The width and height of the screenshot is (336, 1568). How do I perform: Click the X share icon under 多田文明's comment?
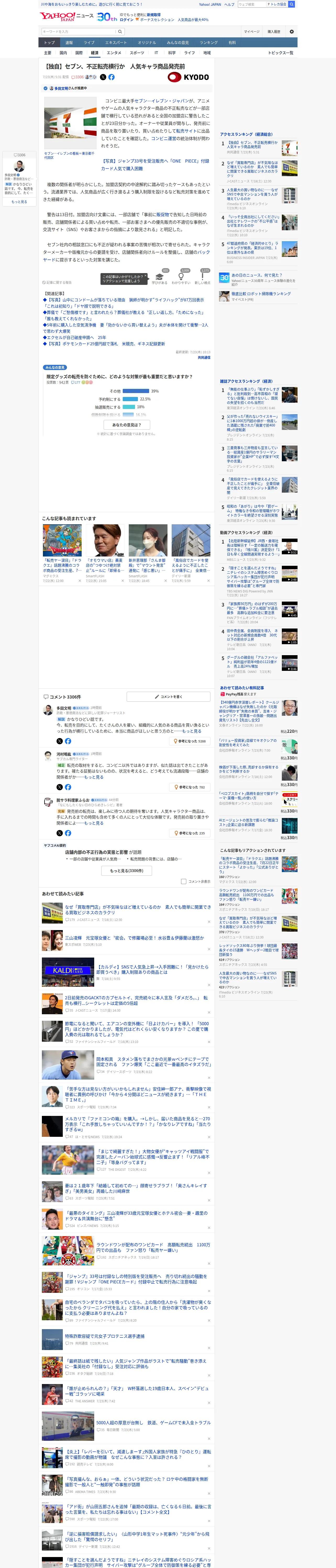(x=59, y=741)
